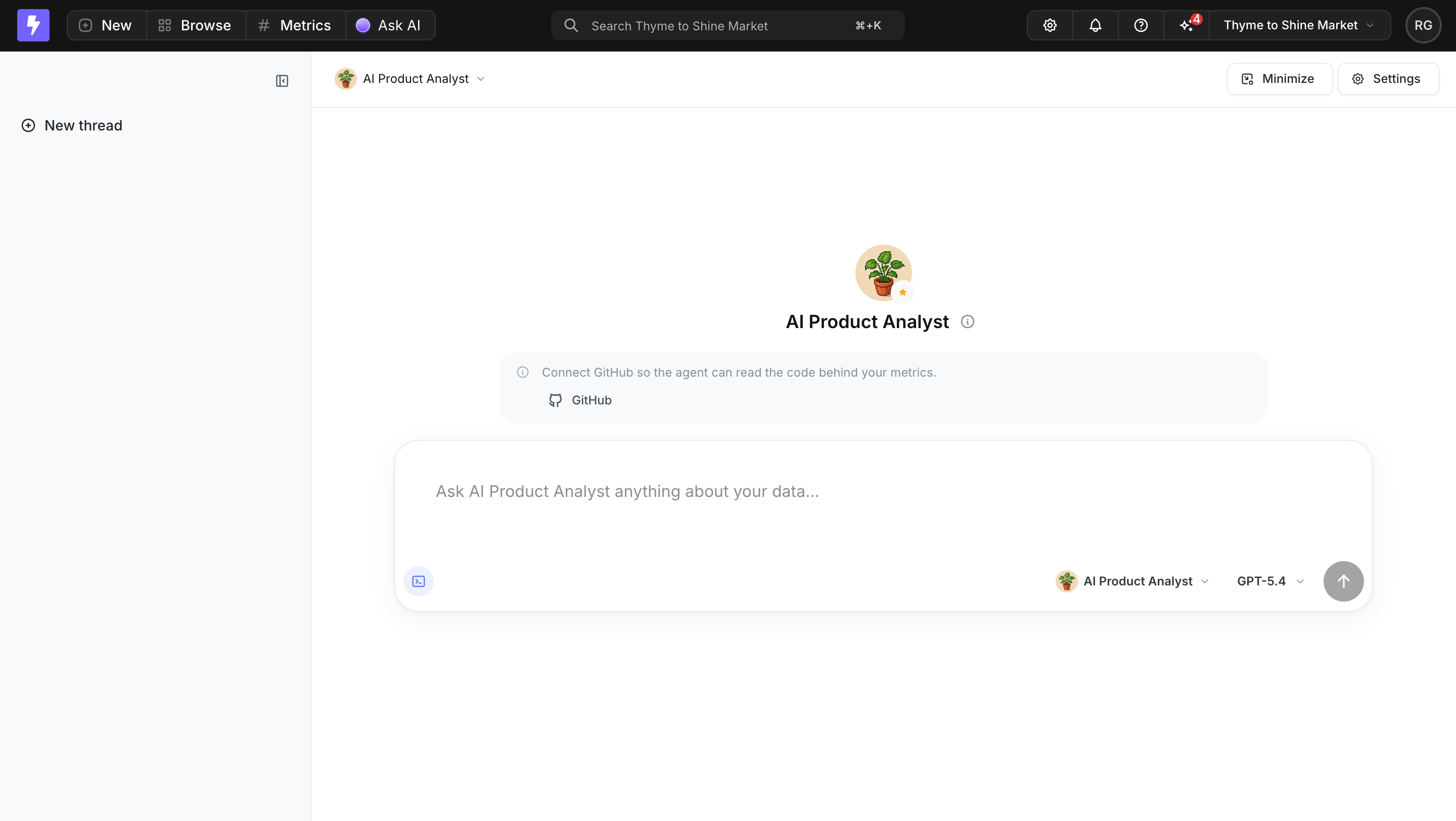Click the terminal command icon in prompt box
The image size is (1456, 821).
[x=418, y=581]
